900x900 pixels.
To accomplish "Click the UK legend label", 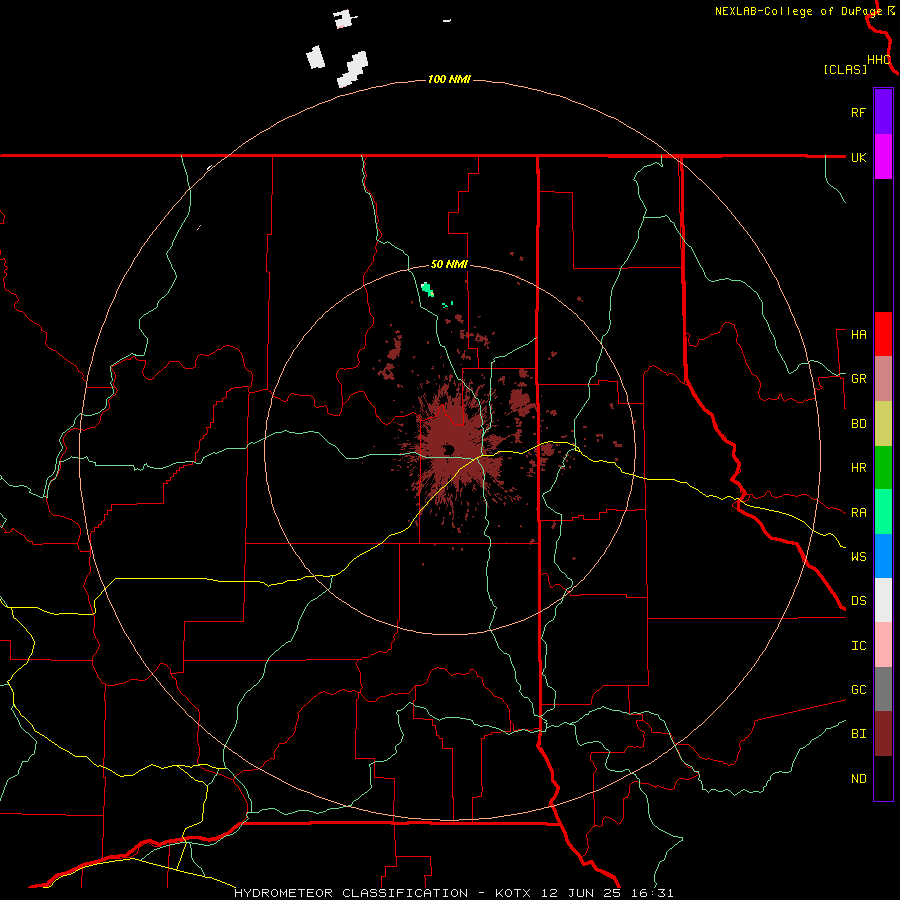I will pyautogui.click(x=858, y=157).
